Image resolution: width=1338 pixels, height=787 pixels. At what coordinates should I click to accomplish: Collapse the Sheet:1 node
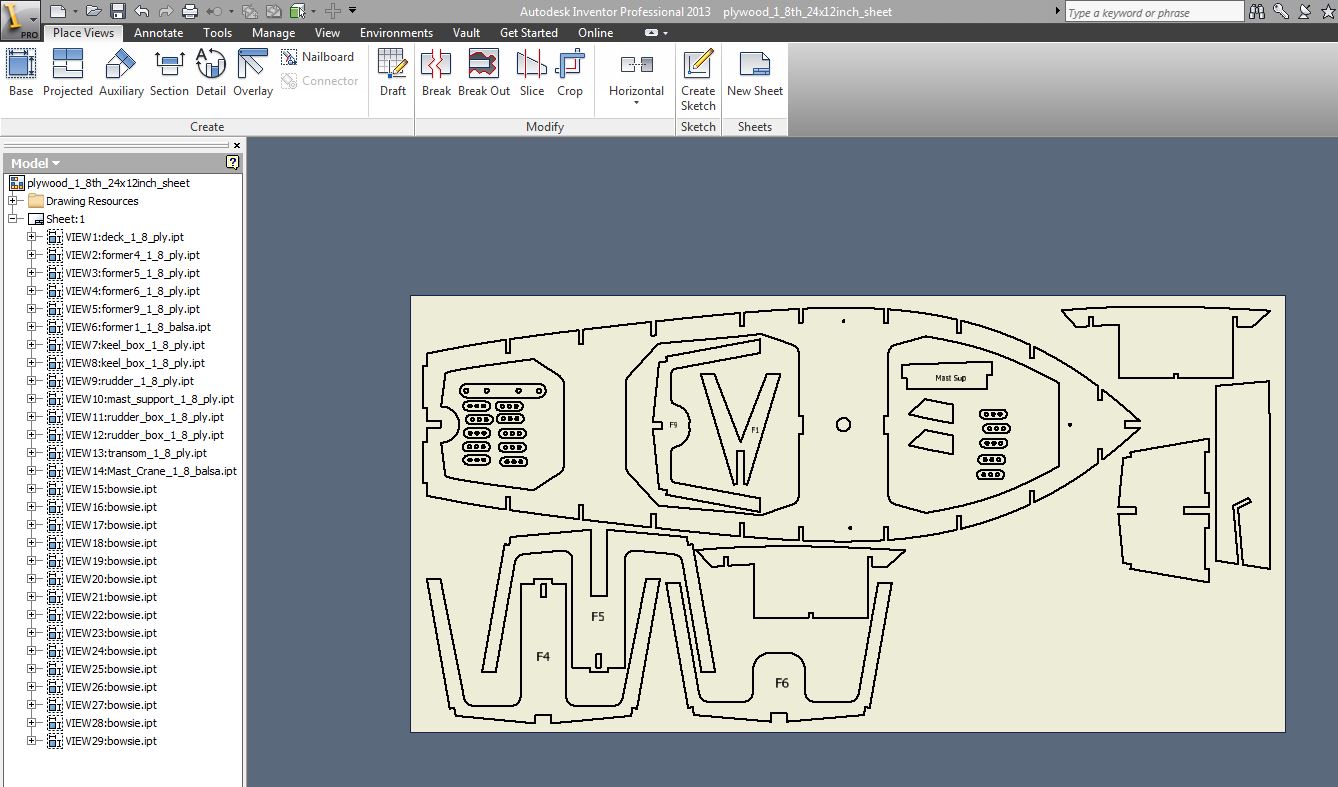(13, 219)
